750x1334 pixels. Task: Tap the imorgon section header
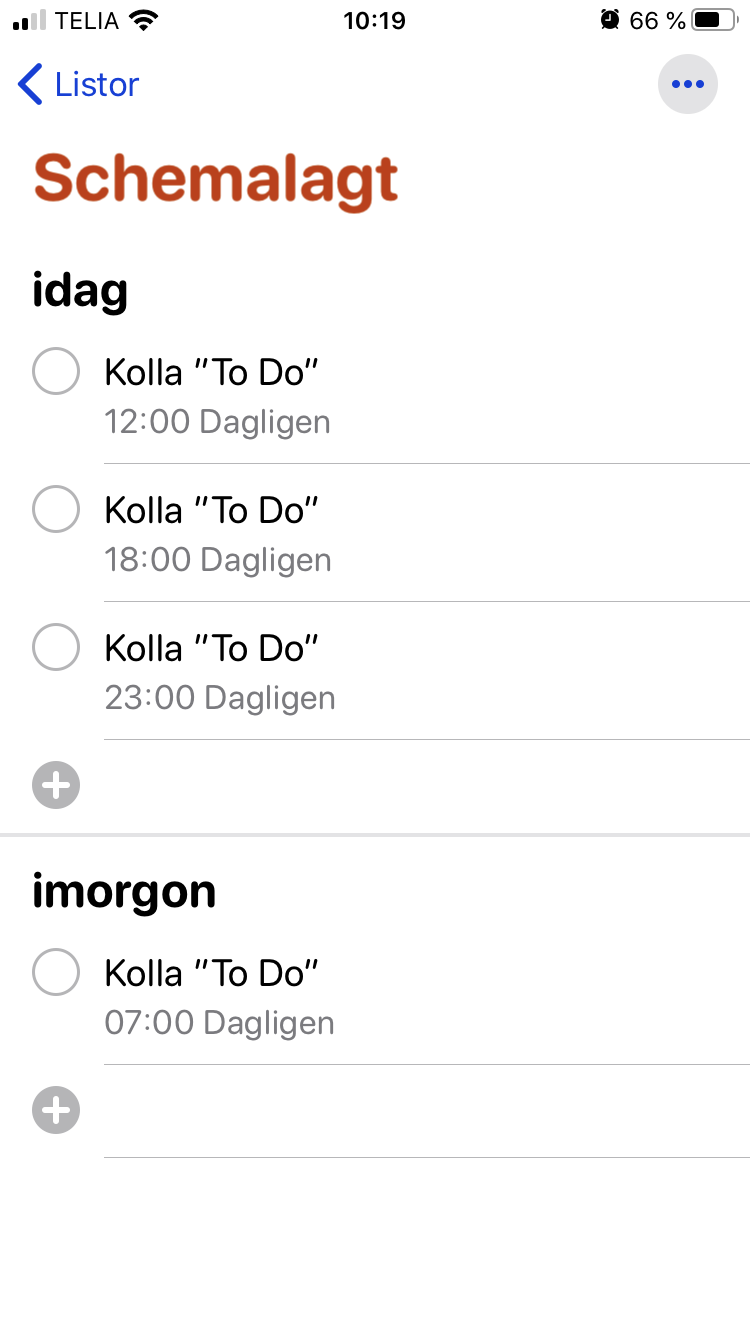pyautogui.click(x=124, y=891)
